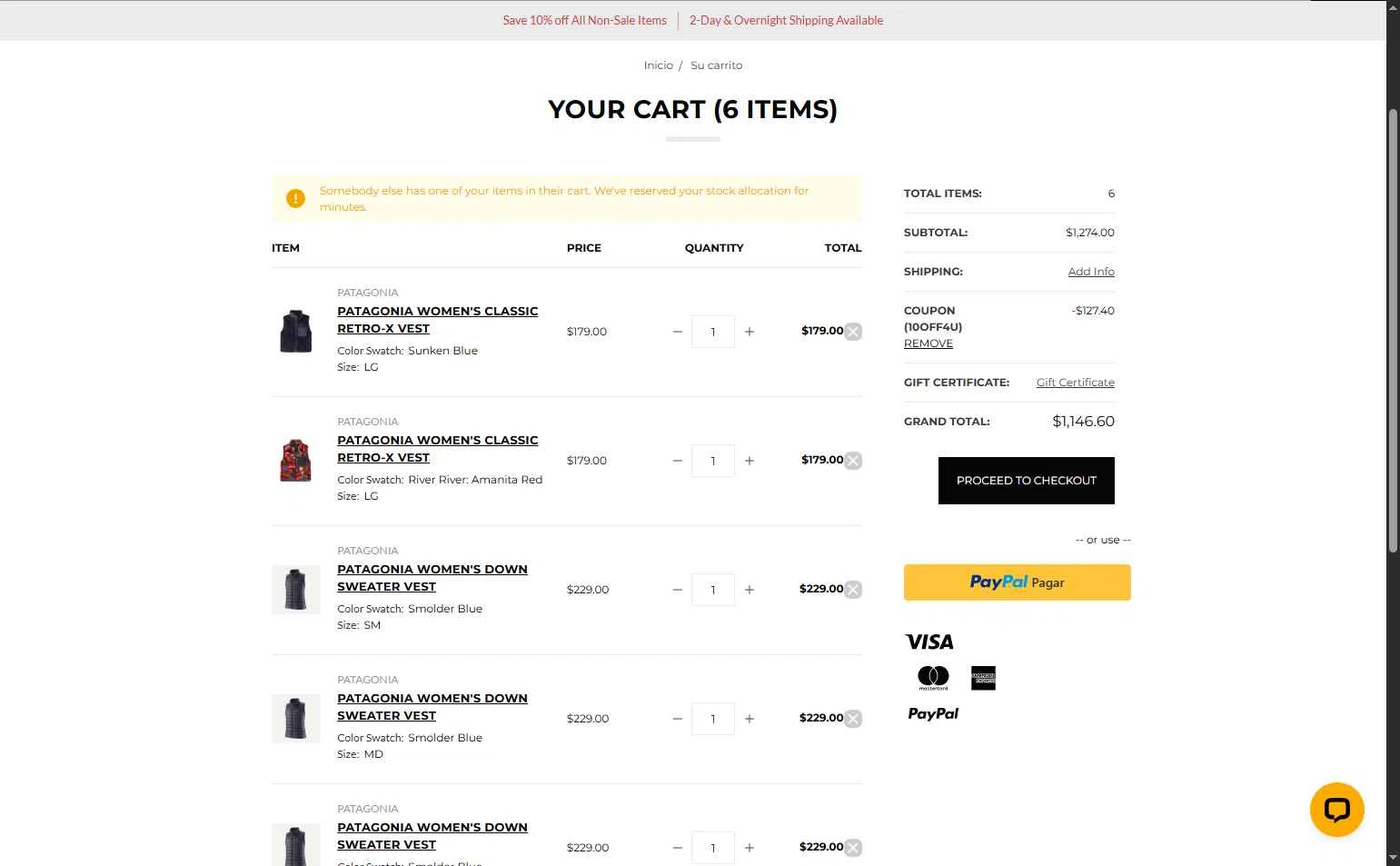The height and width of the screenshot is (866, 1400).
Task: Decrease quantity of Amanita Red Retro-X Vest
Action: tap(677, 461)
